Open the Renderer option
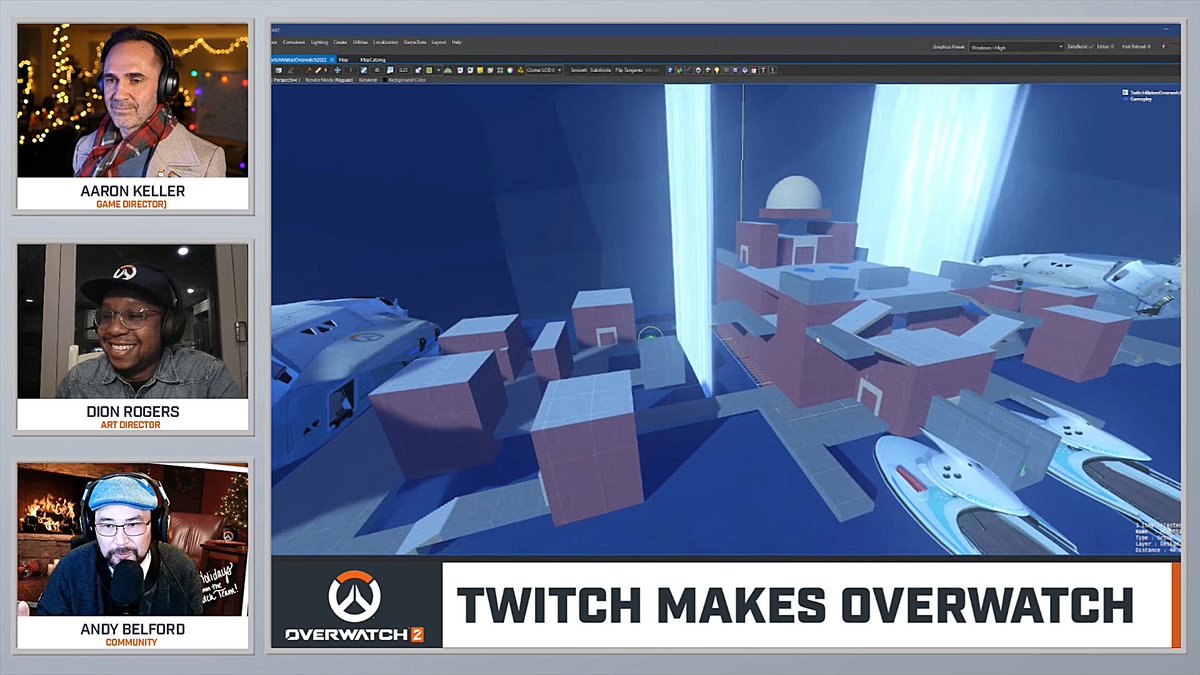The width and height of the screenshot is (1200, 675). point(368,80)
